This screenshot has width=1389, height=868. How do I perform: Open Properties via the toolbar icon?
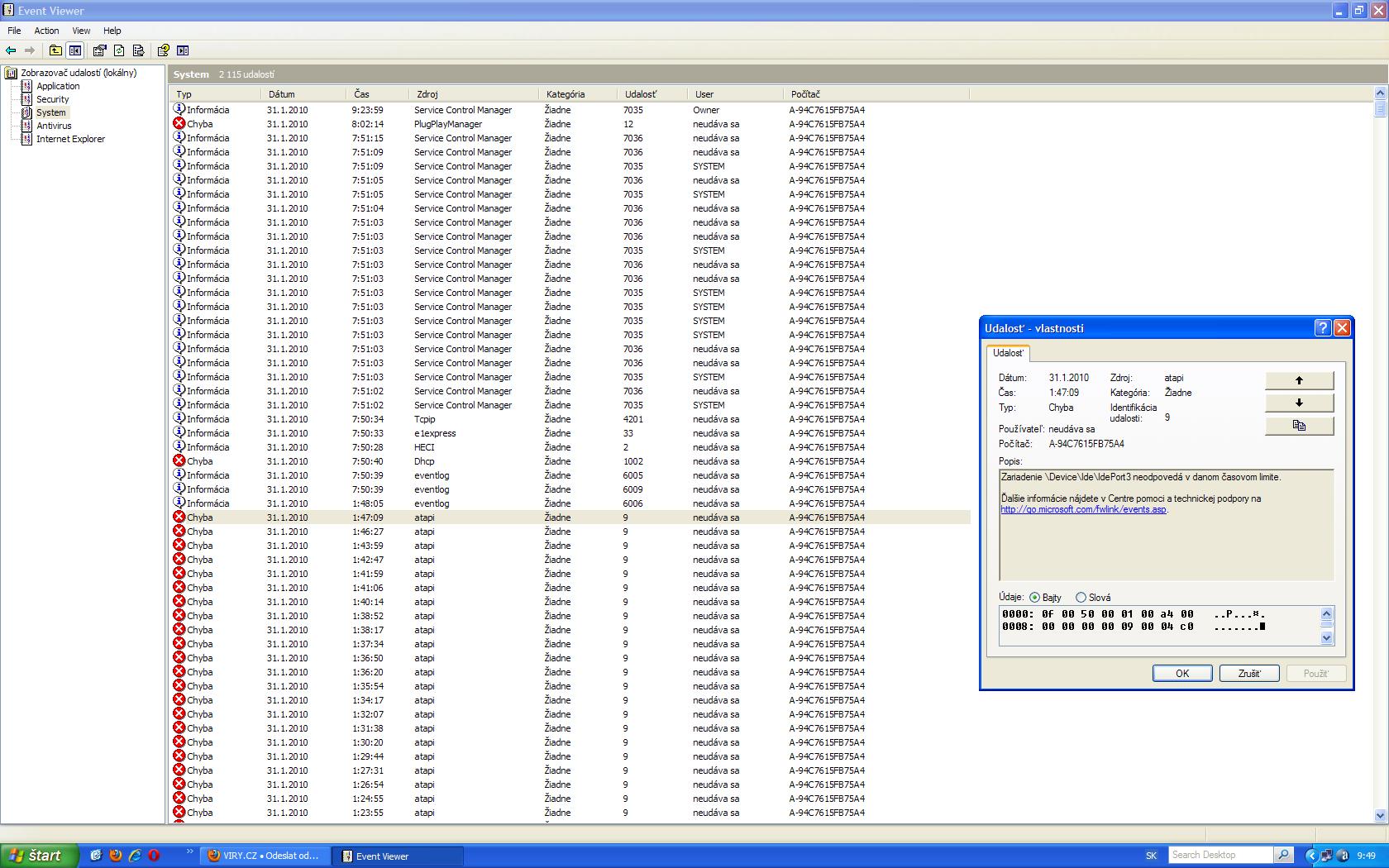click(99, 50)
